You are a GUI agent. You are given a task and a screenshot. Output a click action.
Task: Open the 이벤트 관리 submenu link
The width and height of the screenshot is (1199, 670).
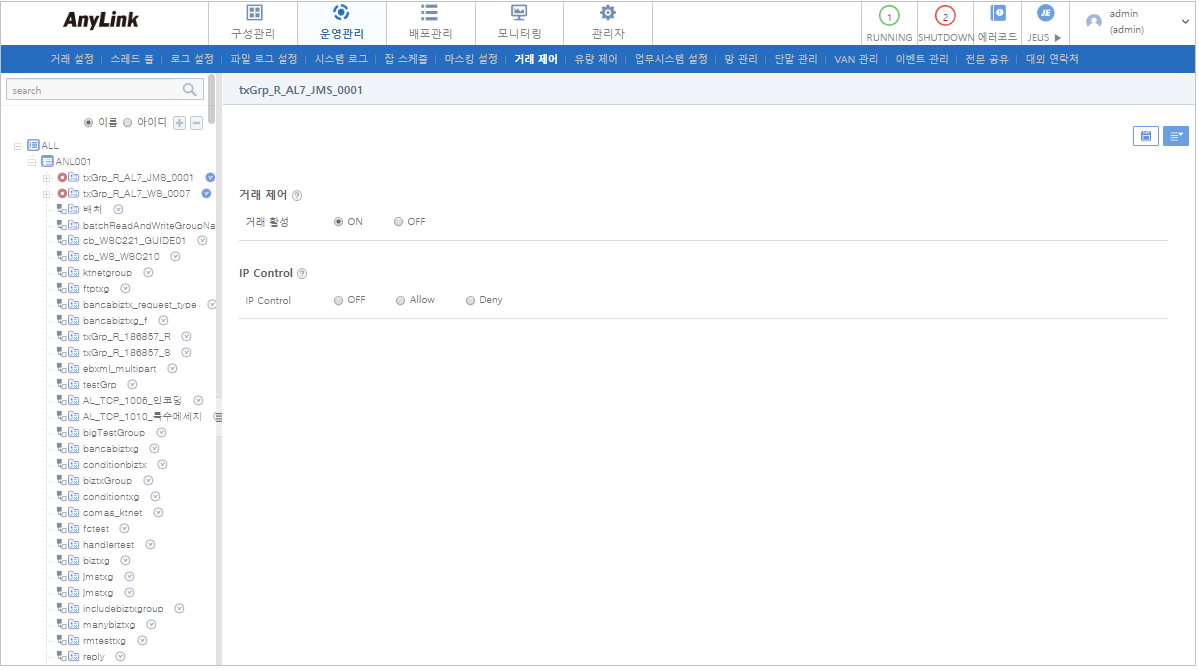click(921, 59)
